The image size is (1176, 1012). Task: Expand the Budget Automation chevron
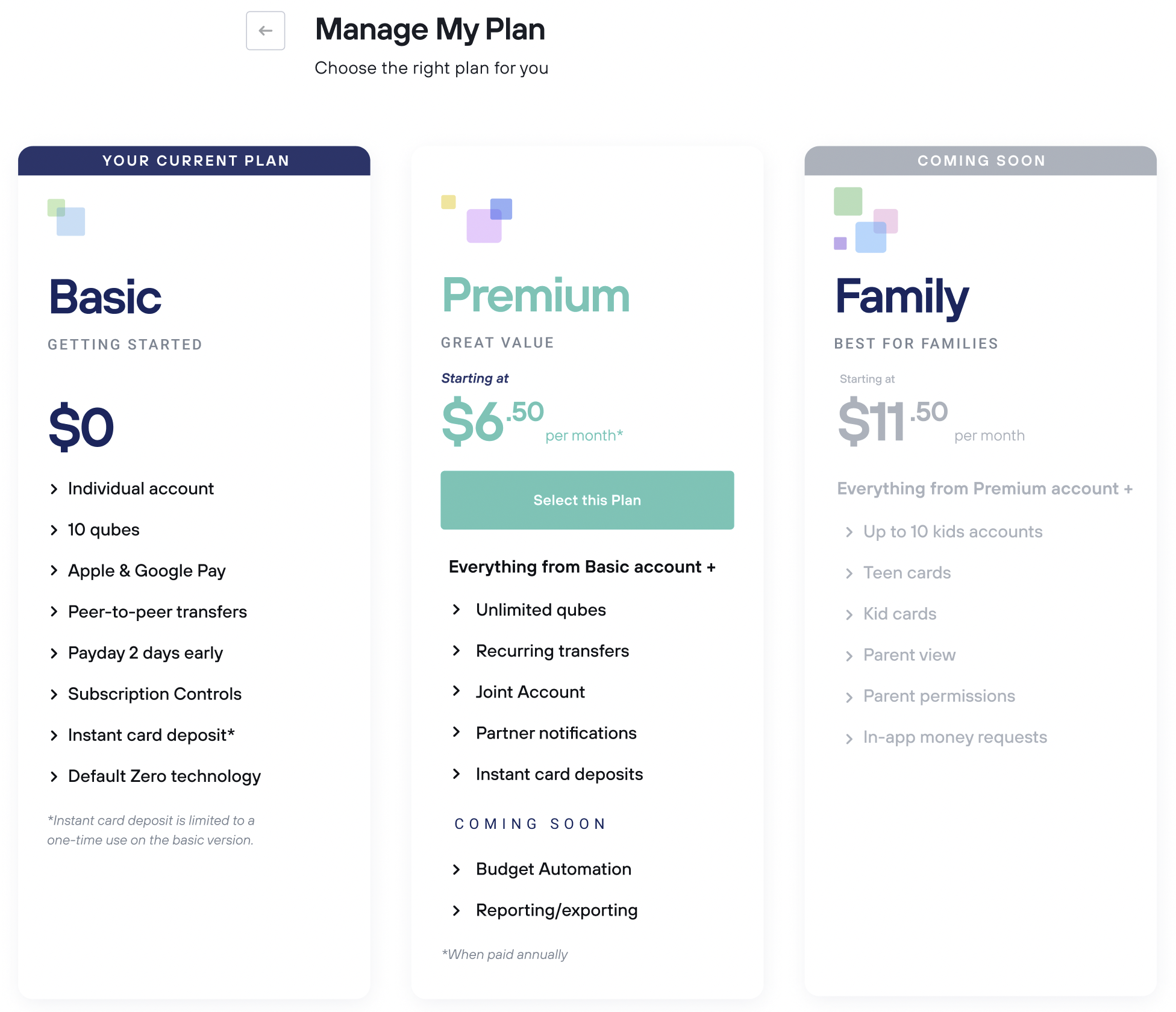coord(457,869)
